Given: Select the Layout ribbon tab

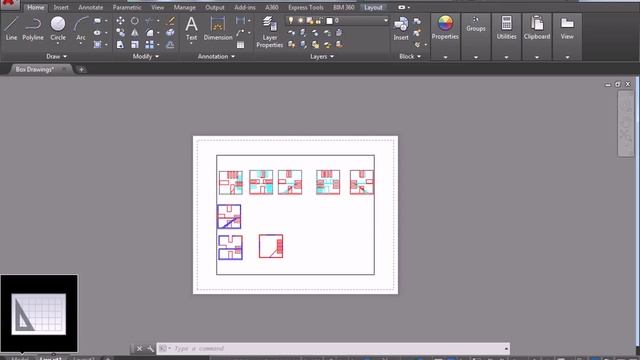Looking at the screenshot, I should pos(373,7).
